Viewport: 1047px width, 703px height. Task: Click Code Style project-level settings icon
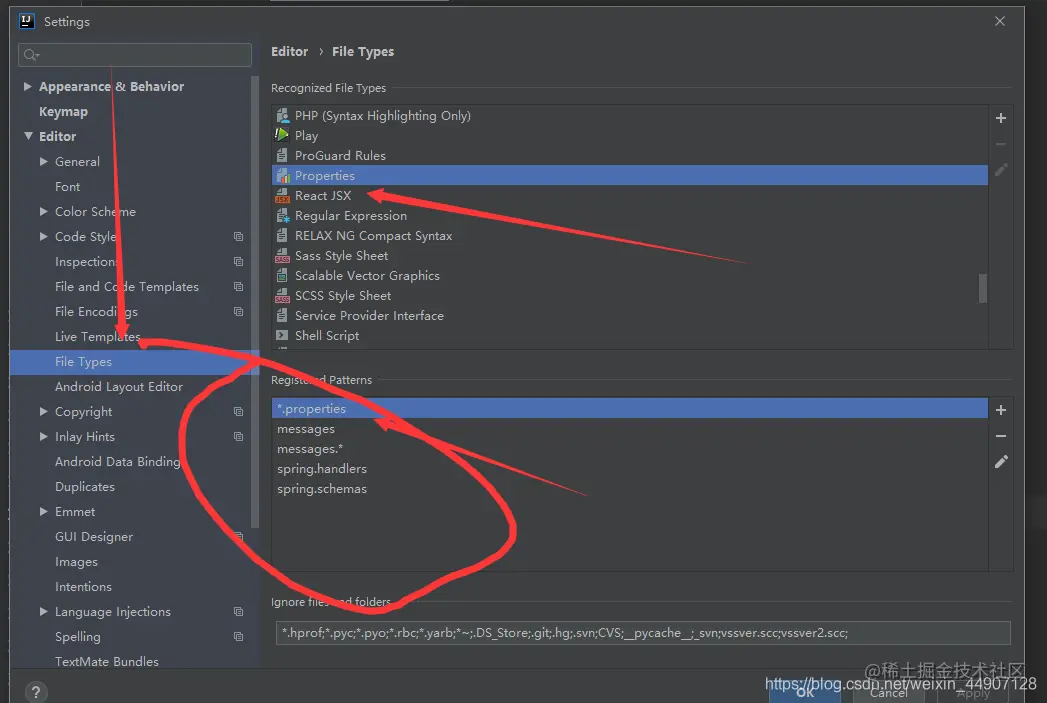238,236
